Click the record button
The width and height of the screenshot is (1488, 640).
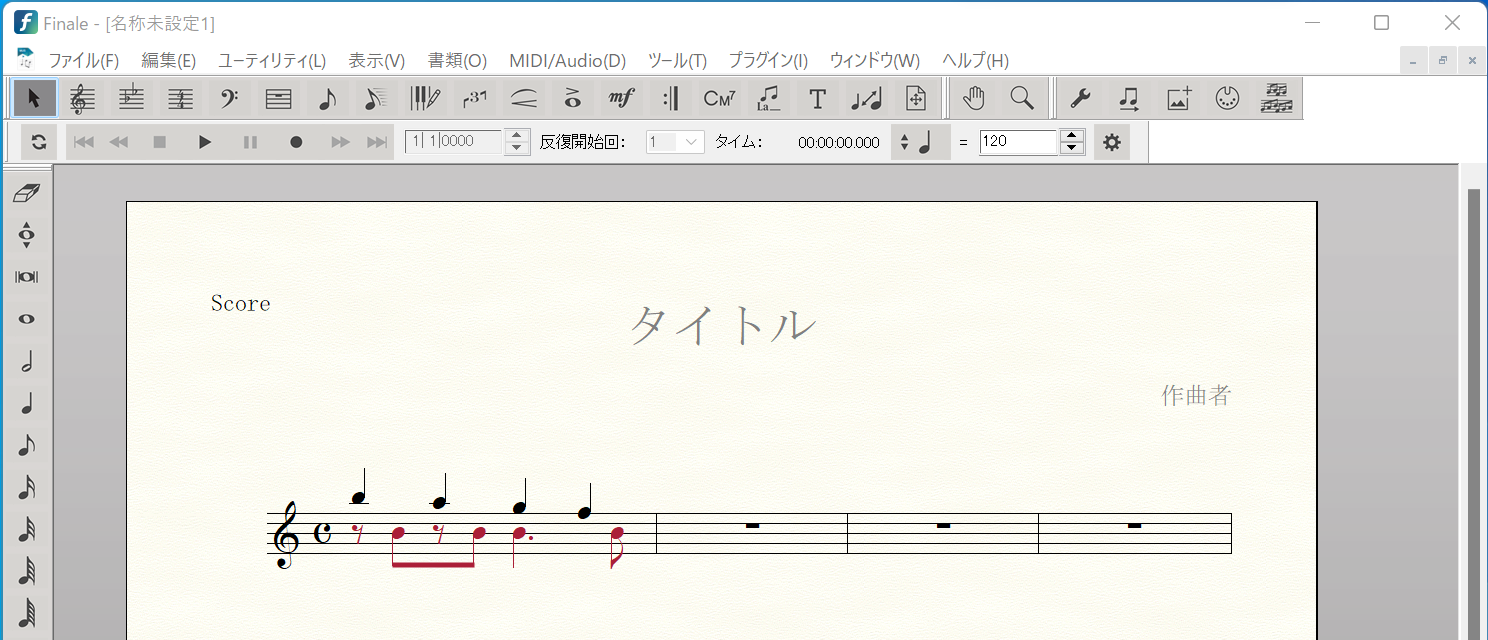[296, 142]
